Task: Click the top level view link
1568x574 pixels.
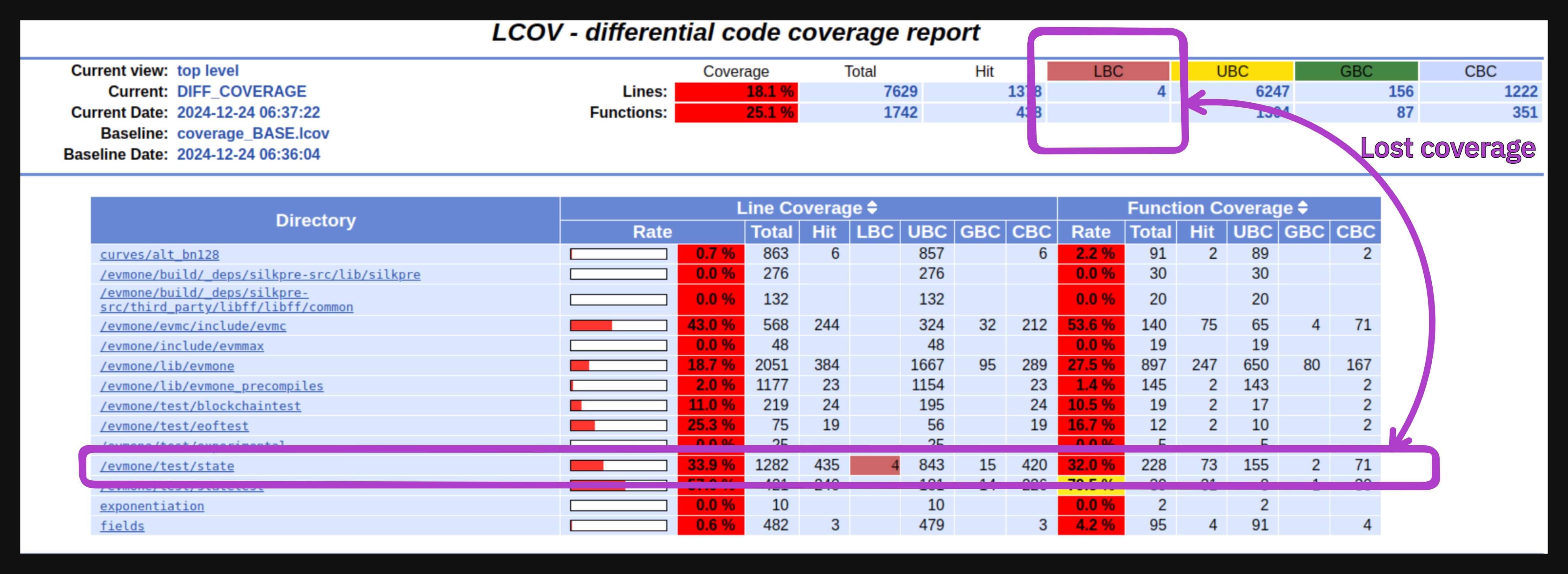Action: [x=208, y=71]
